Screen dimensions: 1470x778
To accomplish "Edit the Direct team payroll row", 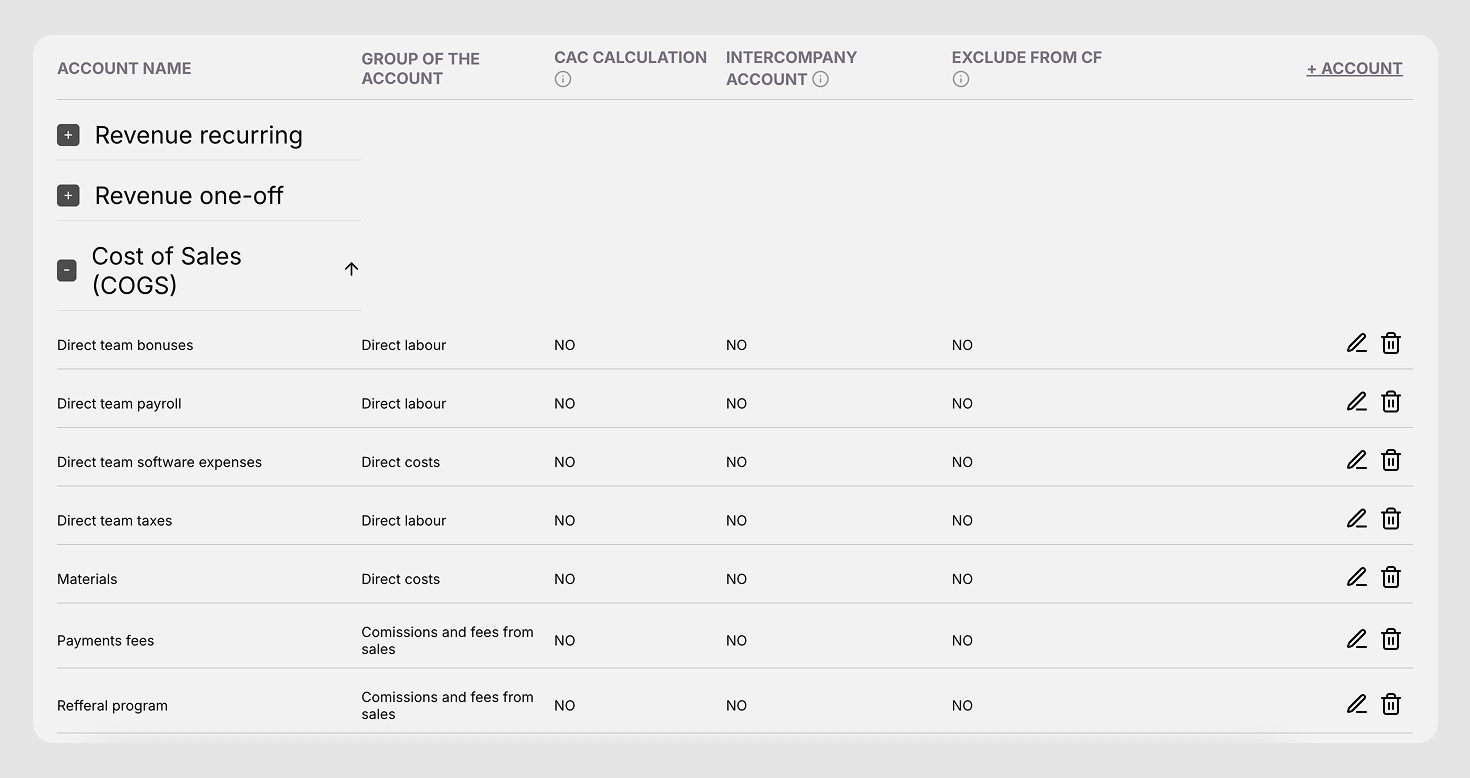I will click(x=1356, y=401).
